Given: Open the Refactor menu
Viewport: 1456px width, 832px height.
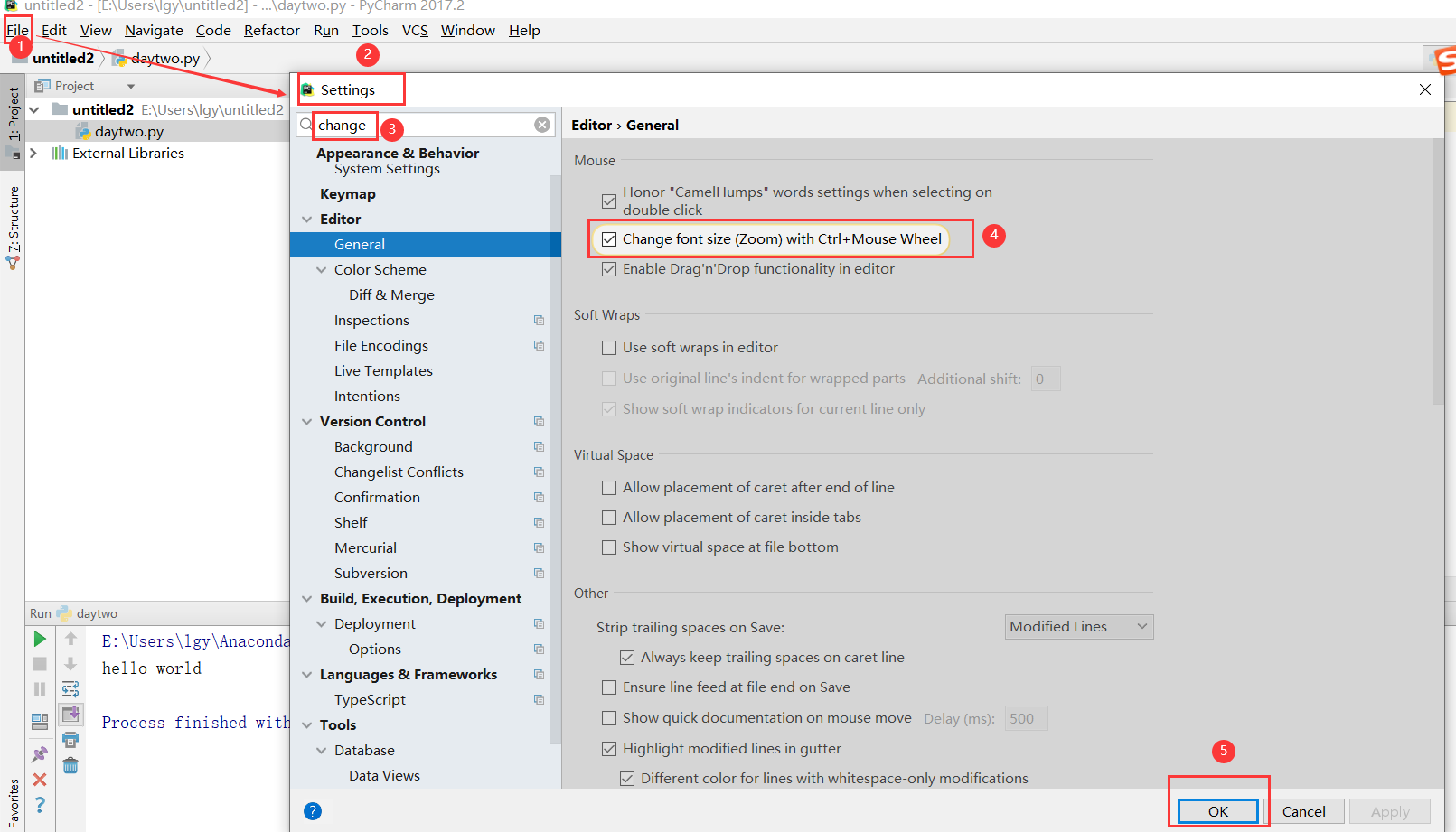Looking at the screenshot, I should (x=272, y=30).
